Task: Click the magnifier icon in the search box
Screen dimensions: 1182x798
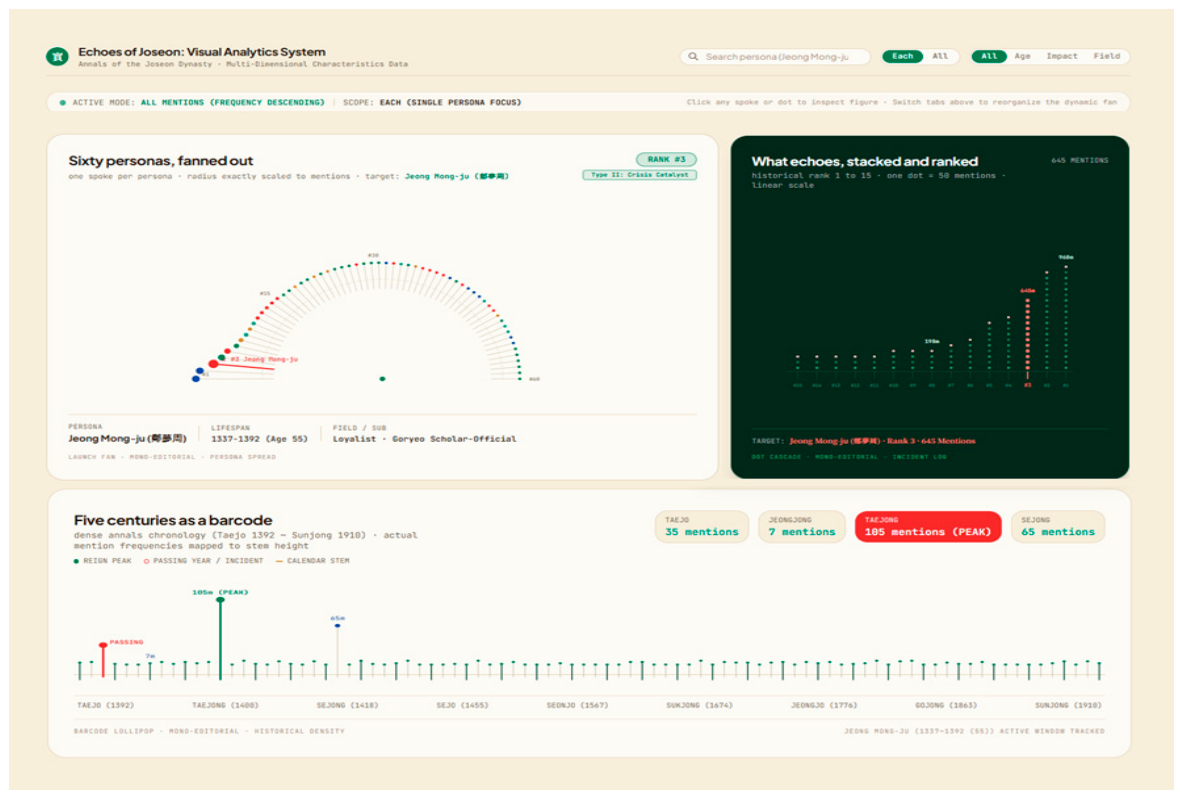Action: click(x=693, y=57)
